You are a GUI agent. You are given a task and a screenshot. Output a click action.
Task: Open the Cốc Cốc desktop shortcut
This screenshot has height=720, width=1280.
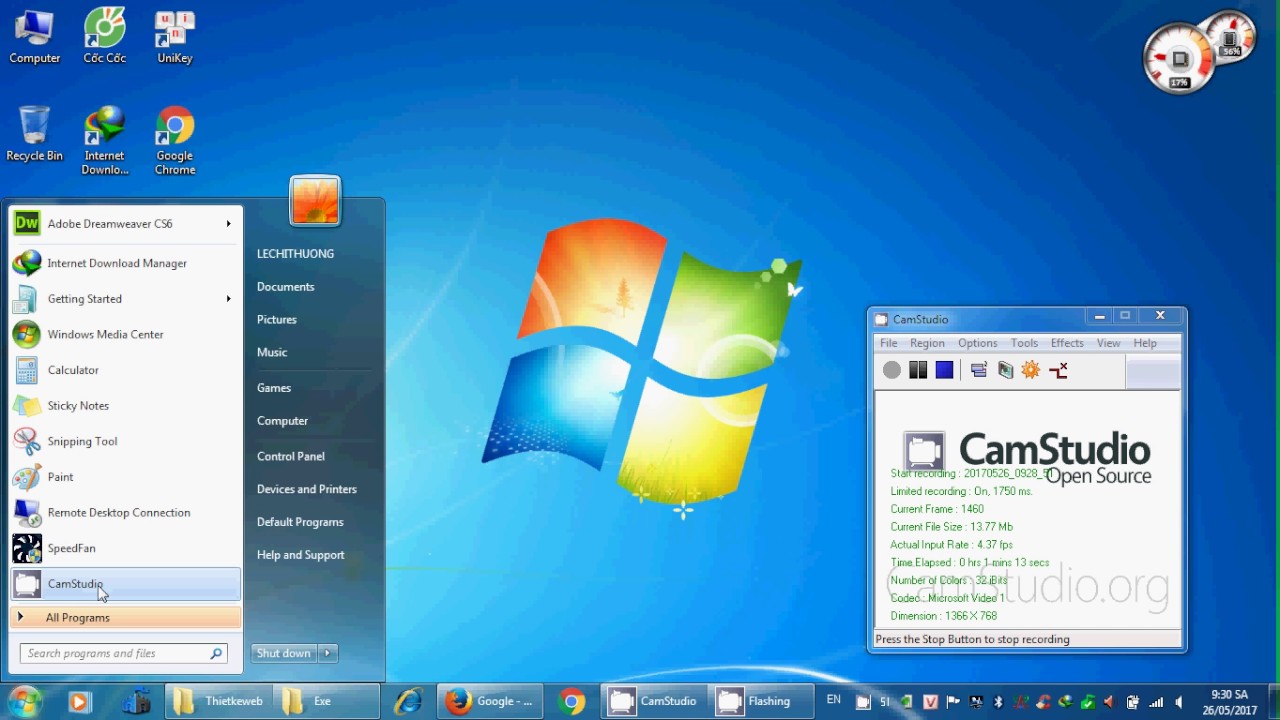coord(105,37)
